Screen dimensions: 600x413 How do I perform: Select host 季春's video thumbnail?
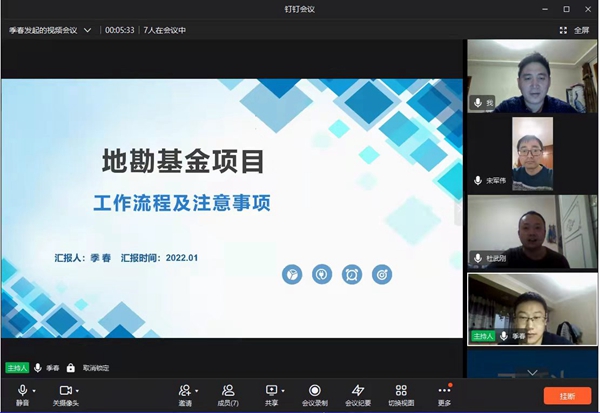coord(532,308)
